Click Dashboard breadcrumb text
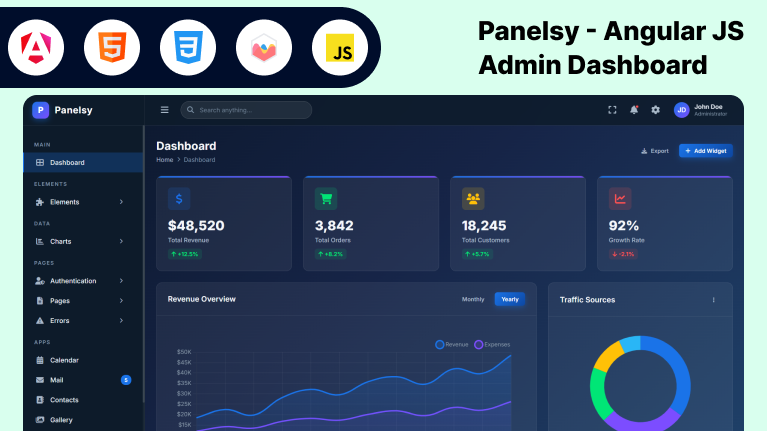767x431 pixels. point(199,159)
